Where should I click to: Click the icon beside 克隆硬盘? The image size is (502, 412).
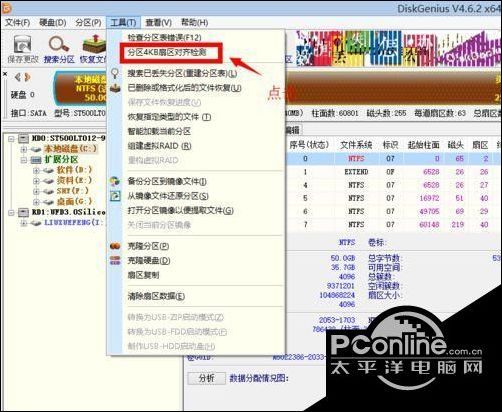[x=115, y=260]
